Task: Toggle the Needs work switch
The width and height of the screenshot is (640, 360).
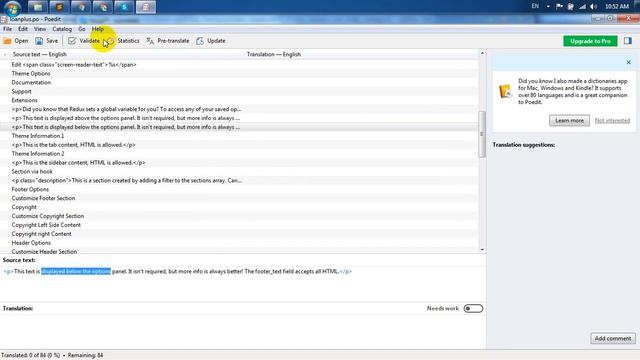Action: (473, 309)
